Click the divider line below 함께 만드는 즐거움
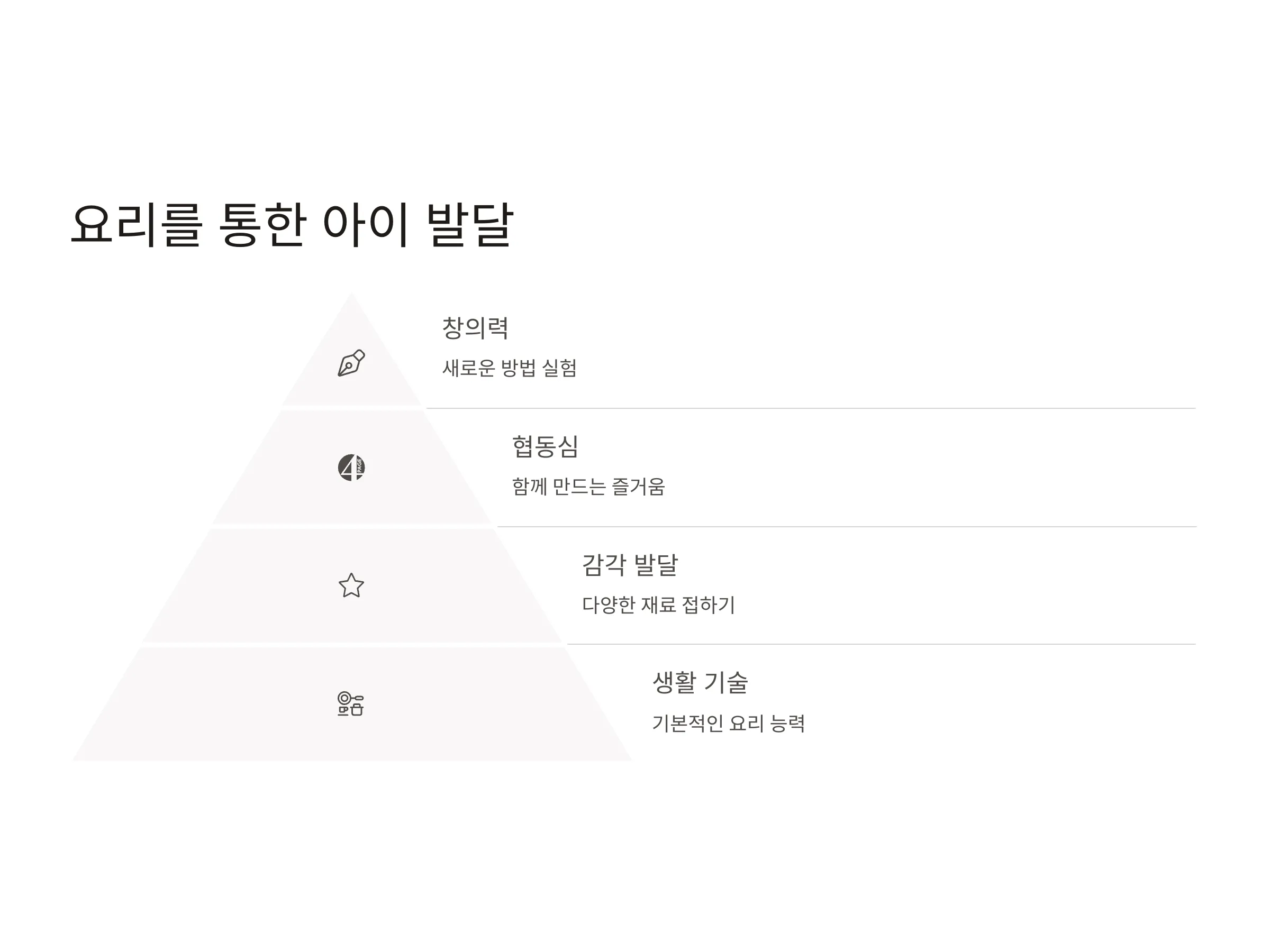The image size is (1270, 952). pos(847,527)
